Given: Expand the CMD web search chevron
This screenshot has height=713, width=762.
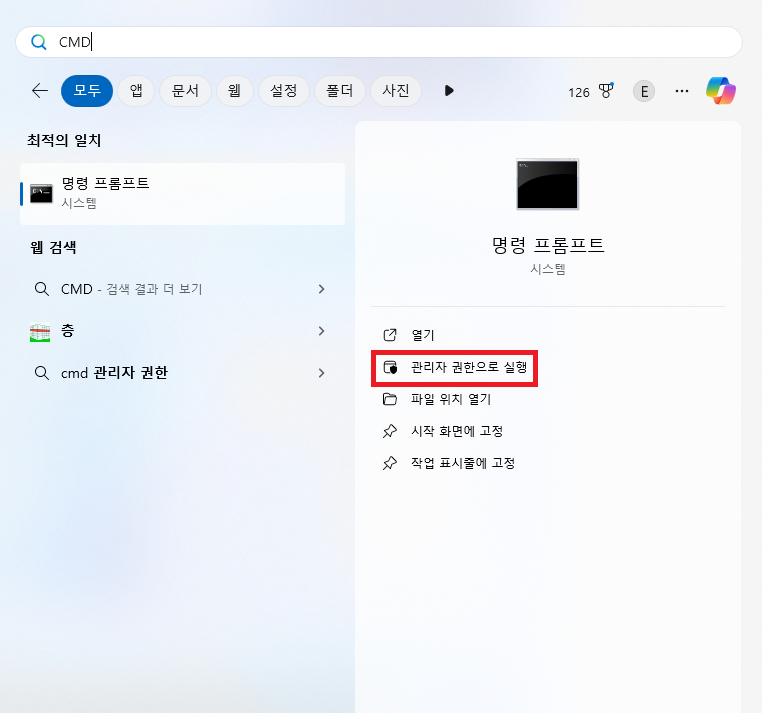Looking at the screenshot, I should pos(321,289).
